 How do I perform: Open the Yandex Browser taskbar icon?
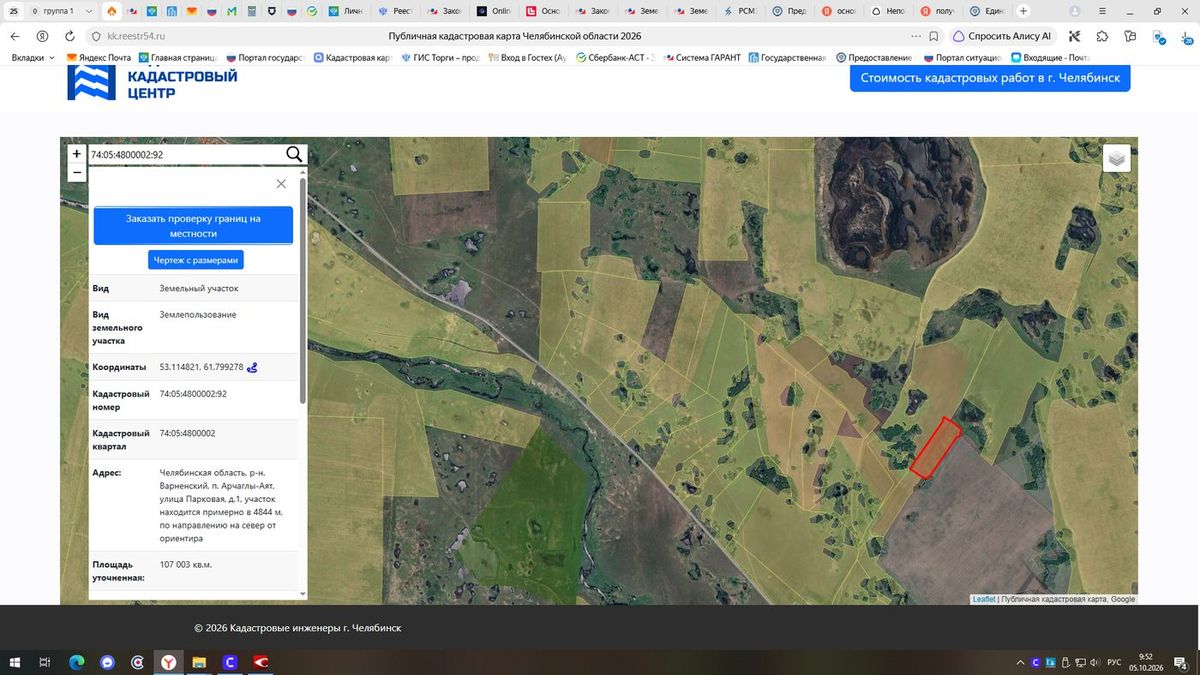[x=167, y=662]
